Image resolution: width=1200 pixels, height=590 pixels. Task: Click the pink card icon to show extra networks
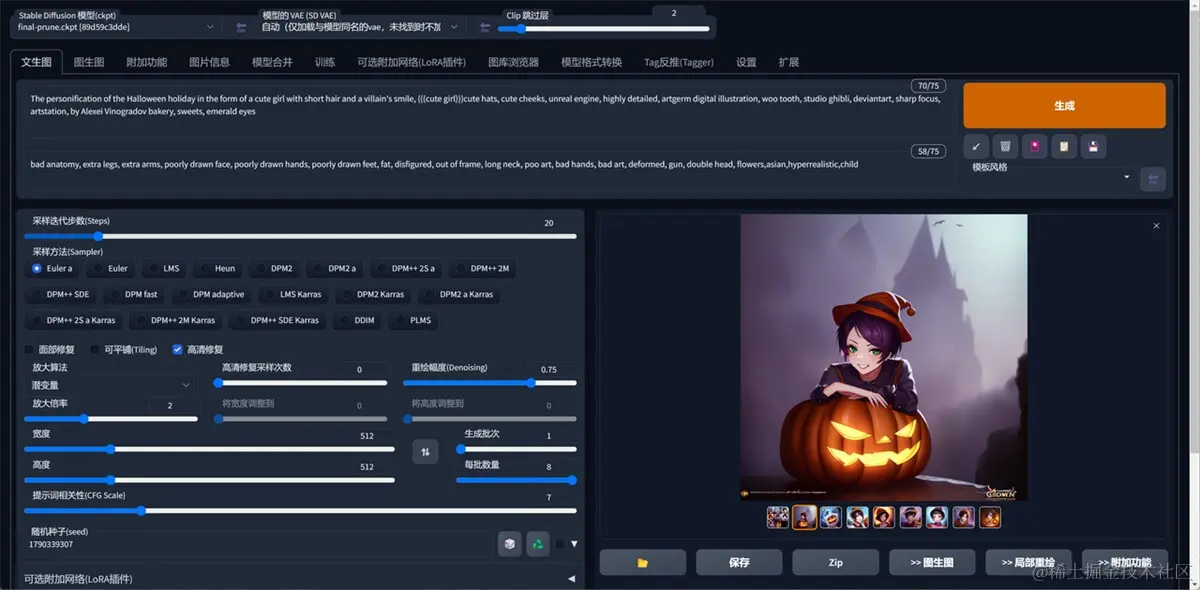pos(1035,147)
